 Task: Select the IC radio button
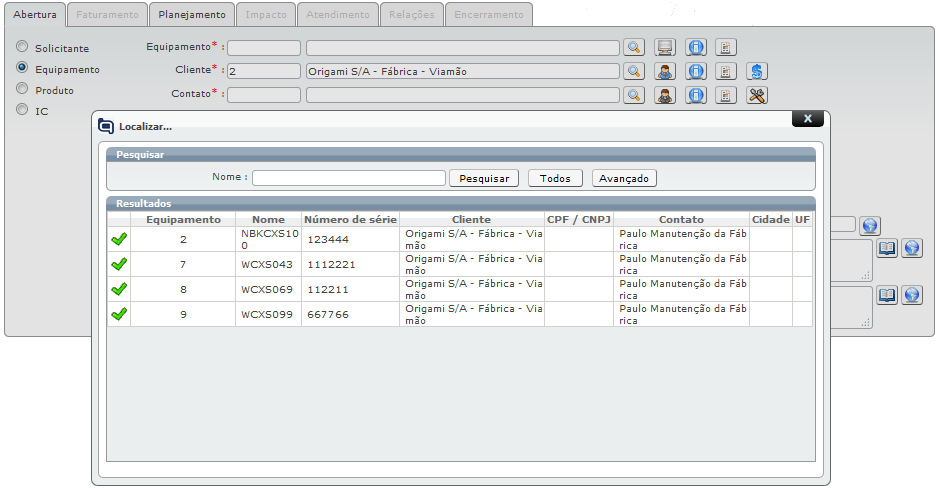tap(22, 110)
